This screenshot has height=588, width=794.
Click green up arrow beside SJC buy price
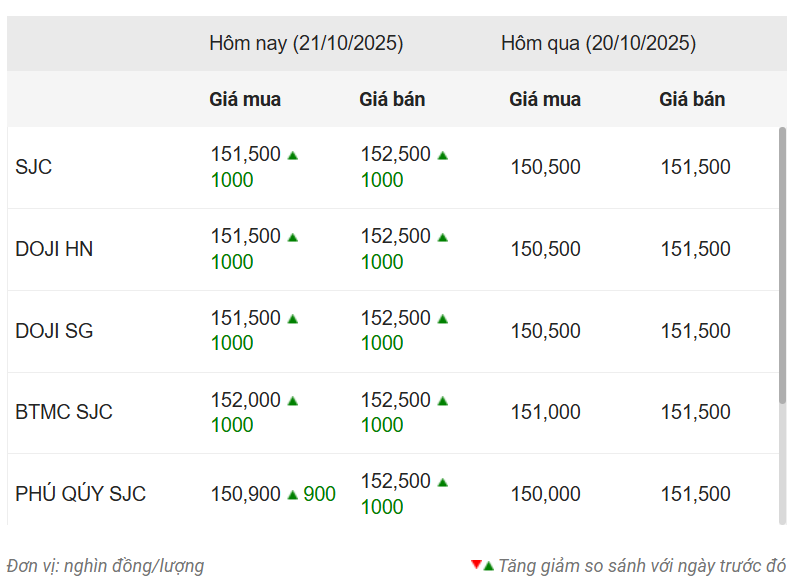pos(293,155)
